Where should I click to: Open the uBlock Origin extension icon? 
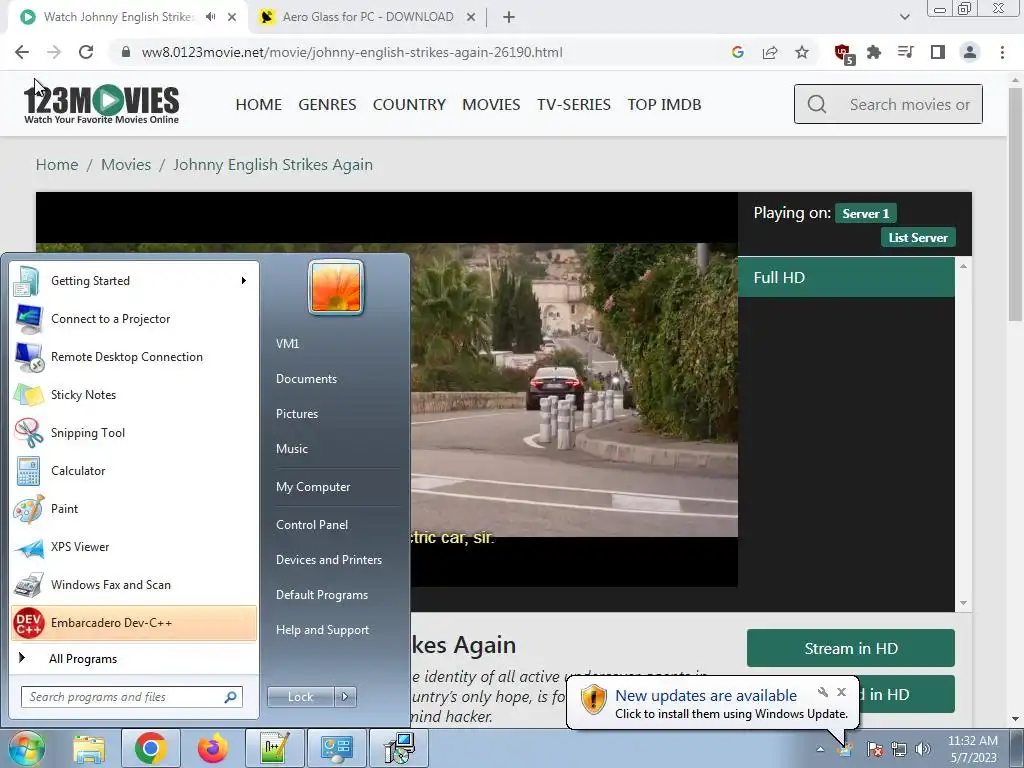coord(844,53)
